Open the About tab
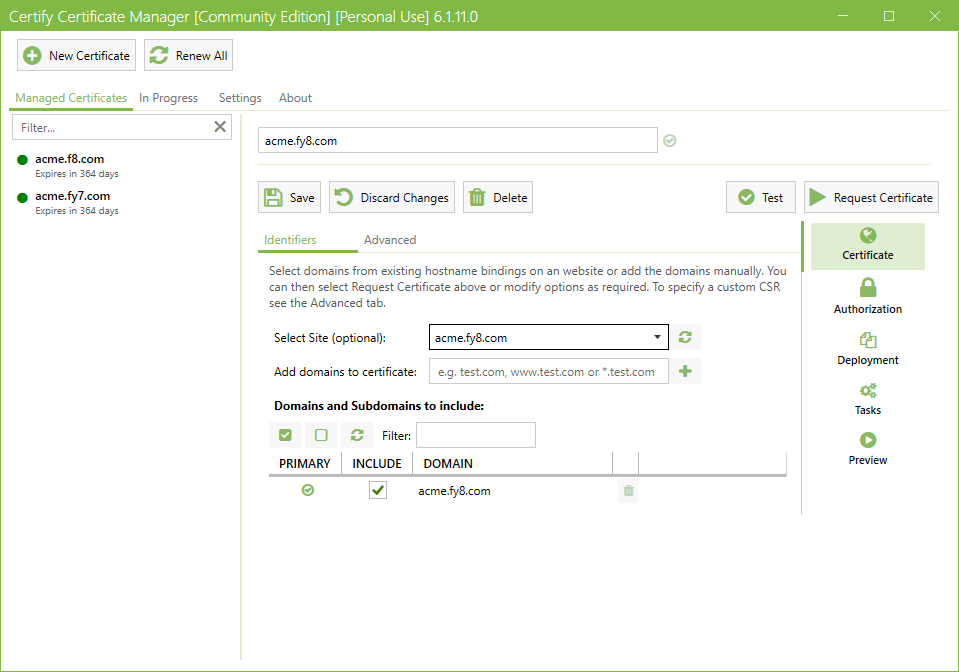 click(295, 98)
